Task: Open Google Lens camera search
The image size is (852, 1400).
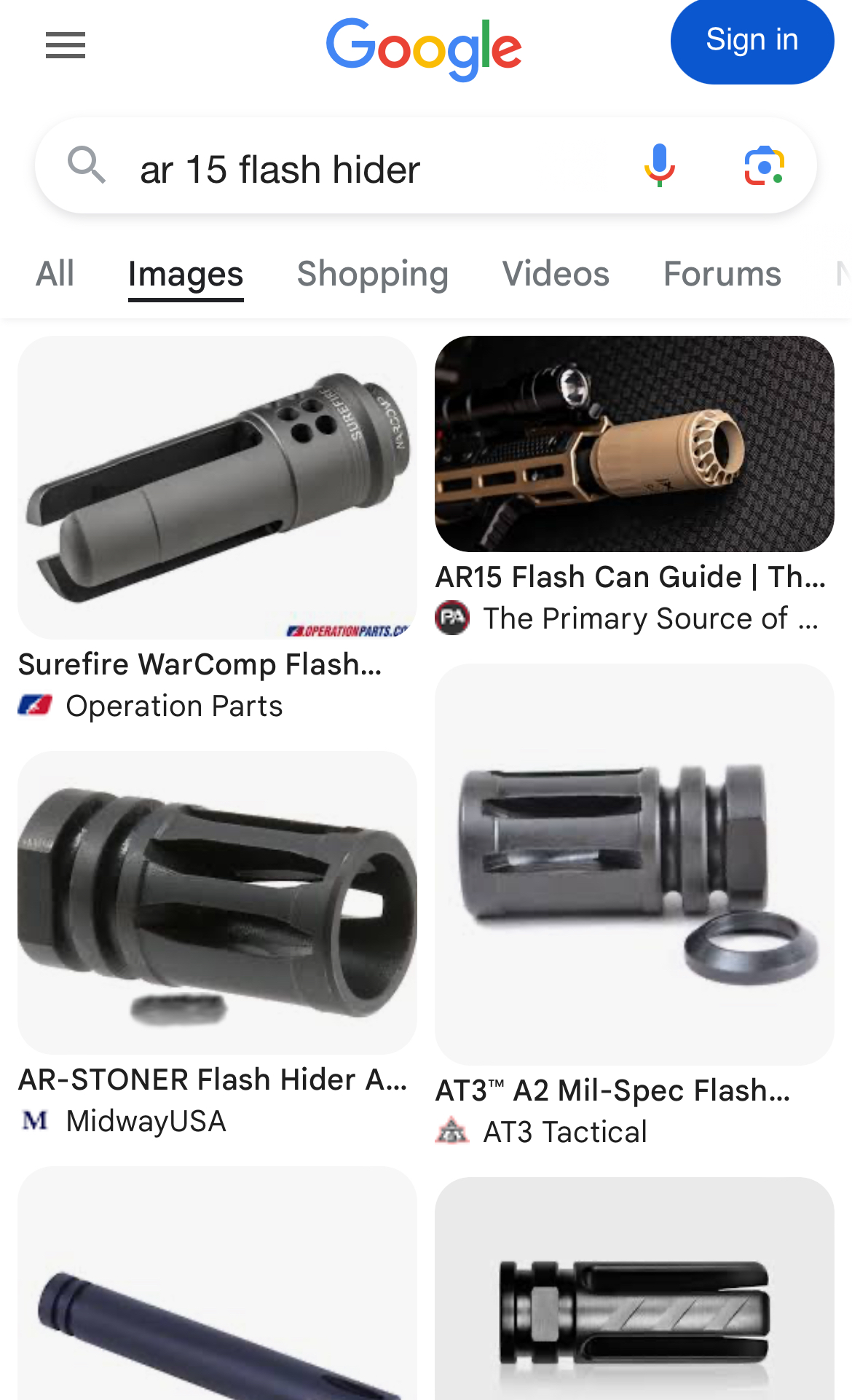Action: 764,165
